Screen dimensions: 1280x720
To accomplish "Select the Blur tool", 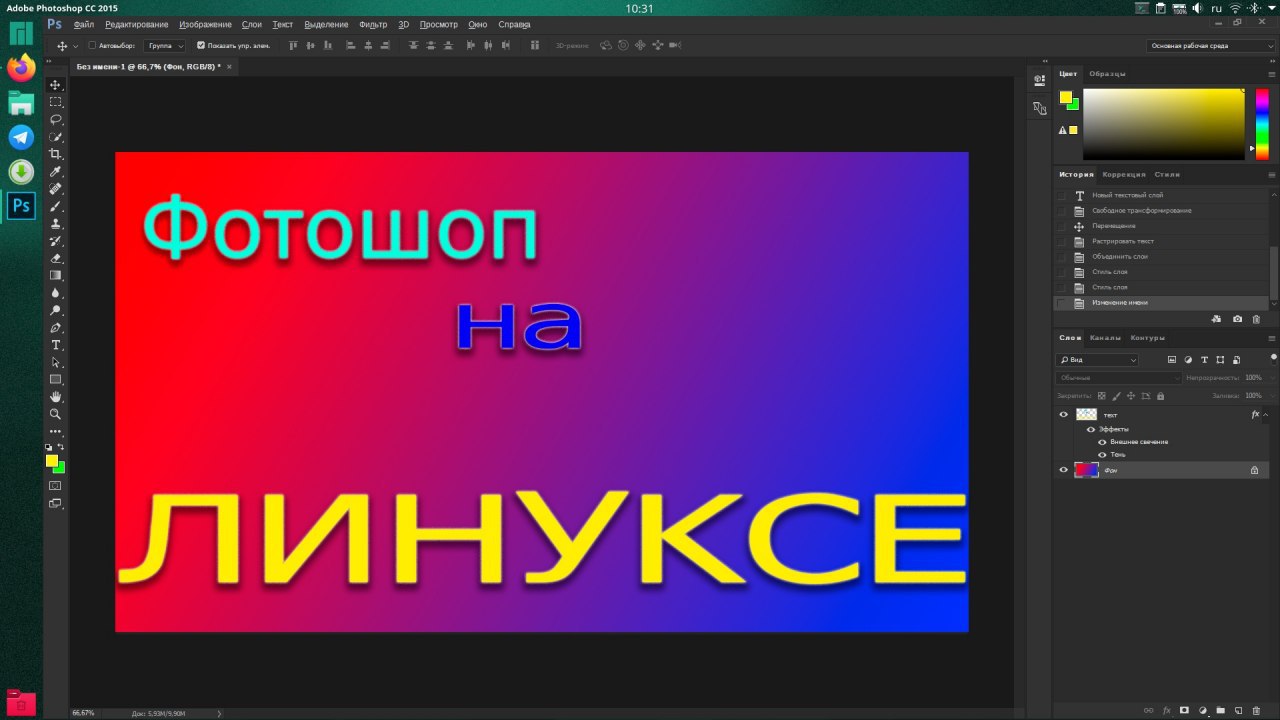I will [56, 293].
